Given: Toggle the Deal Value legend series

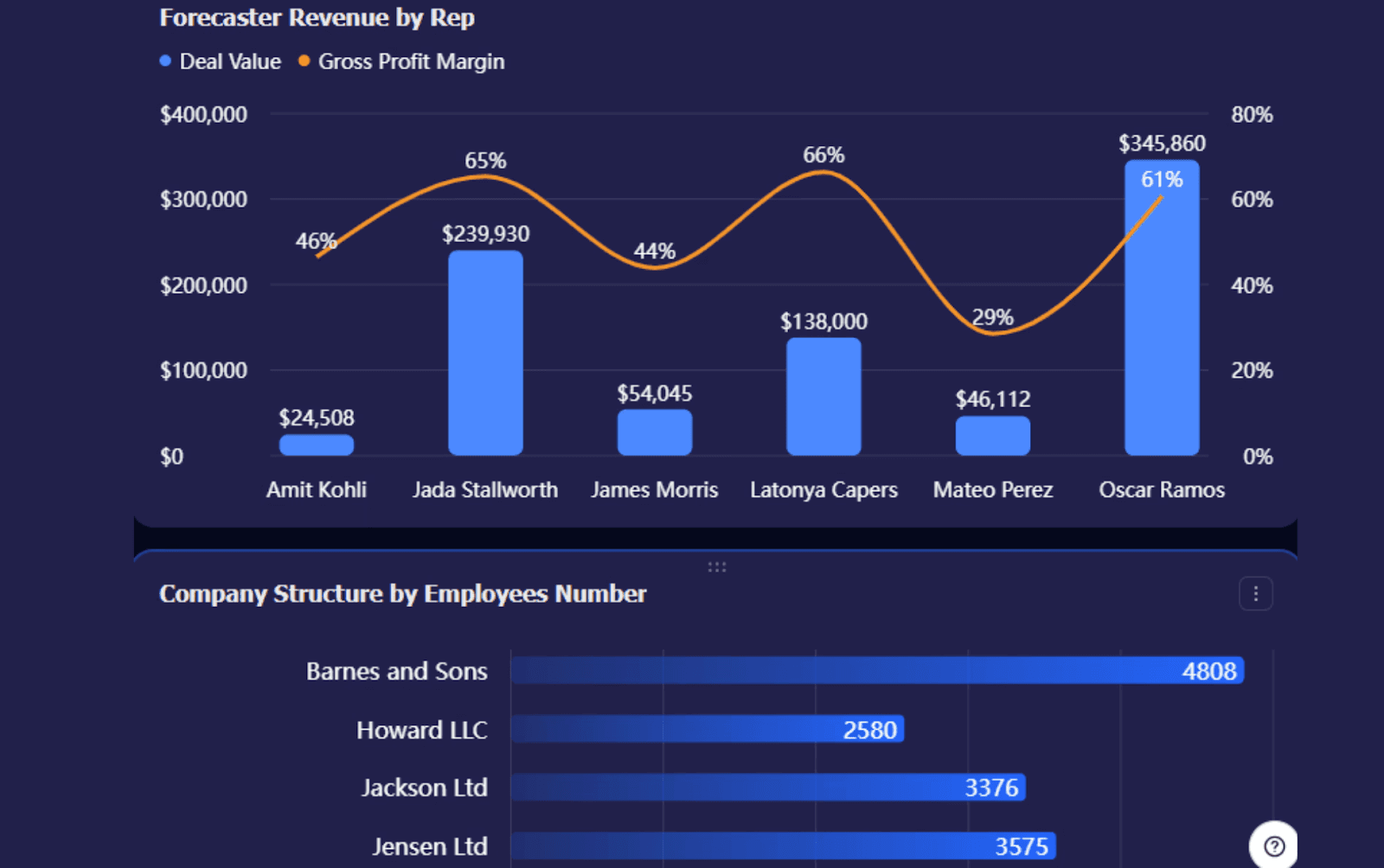Looking at the screenshot, I should click(221, 61).
